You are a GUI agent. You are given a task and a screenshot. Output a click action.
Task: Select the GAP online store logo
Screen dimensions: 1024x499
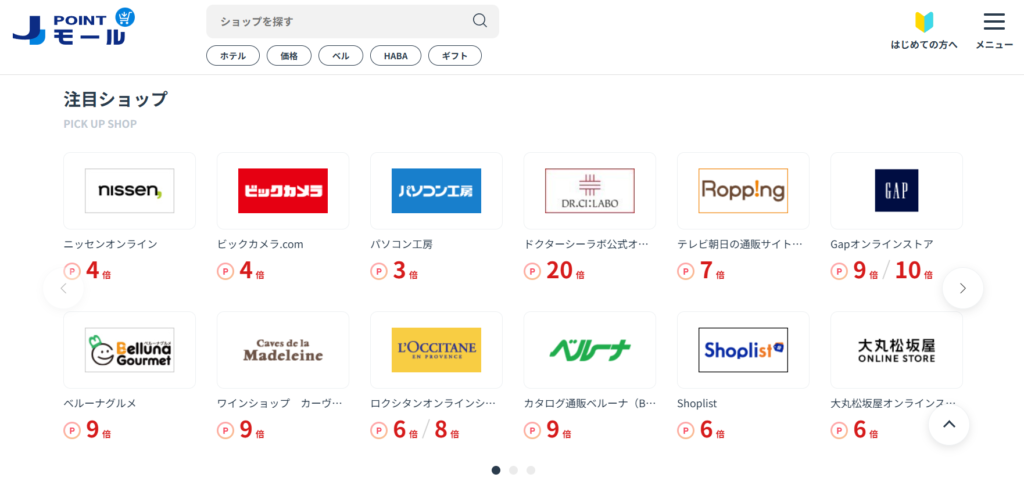[x=896, y=190]
